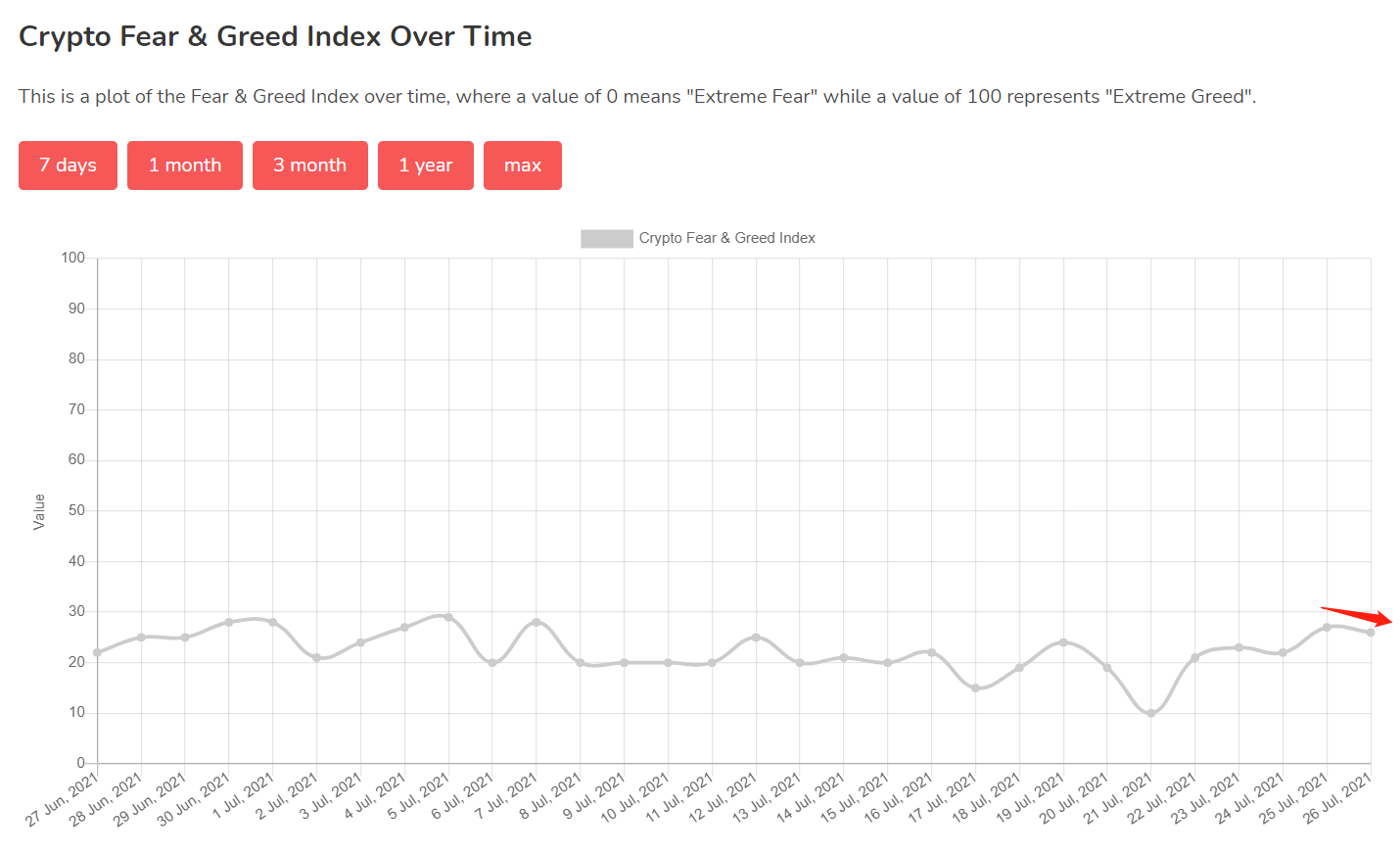Click the 21 Jul, 2021 lowest data point
The height and width of the screenshot is (854, 1400).
pos(1151,713)
